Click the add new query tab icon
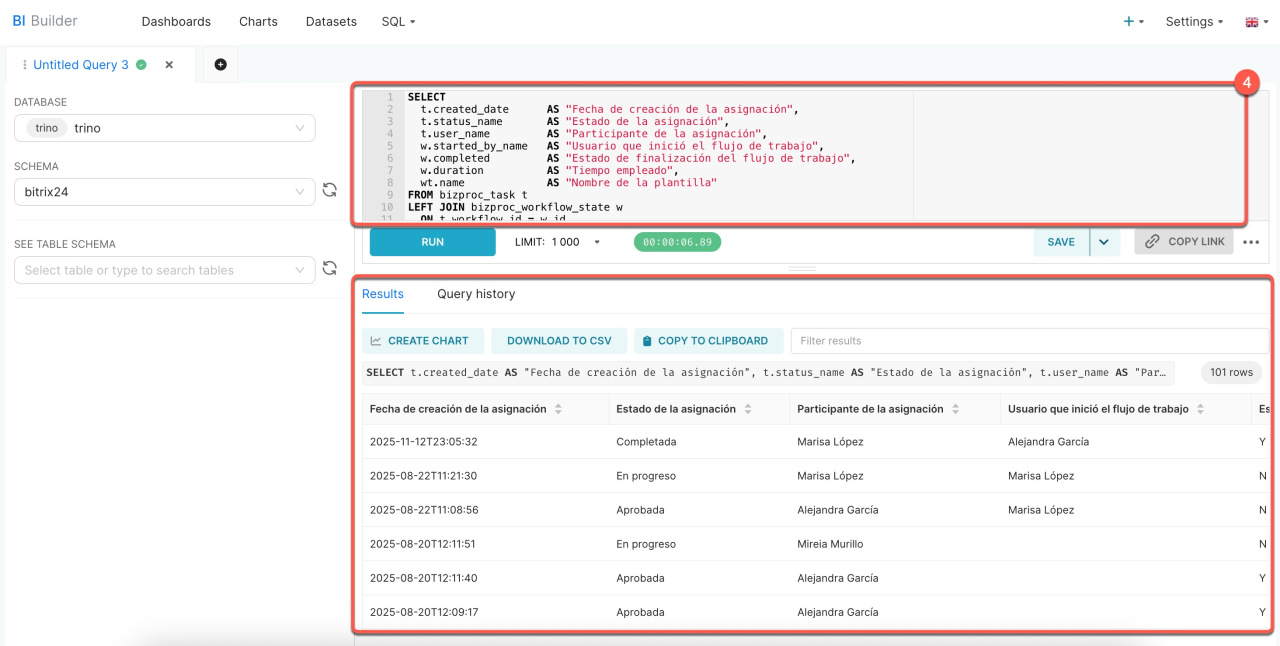The image size is (1280, 646). 220,64
